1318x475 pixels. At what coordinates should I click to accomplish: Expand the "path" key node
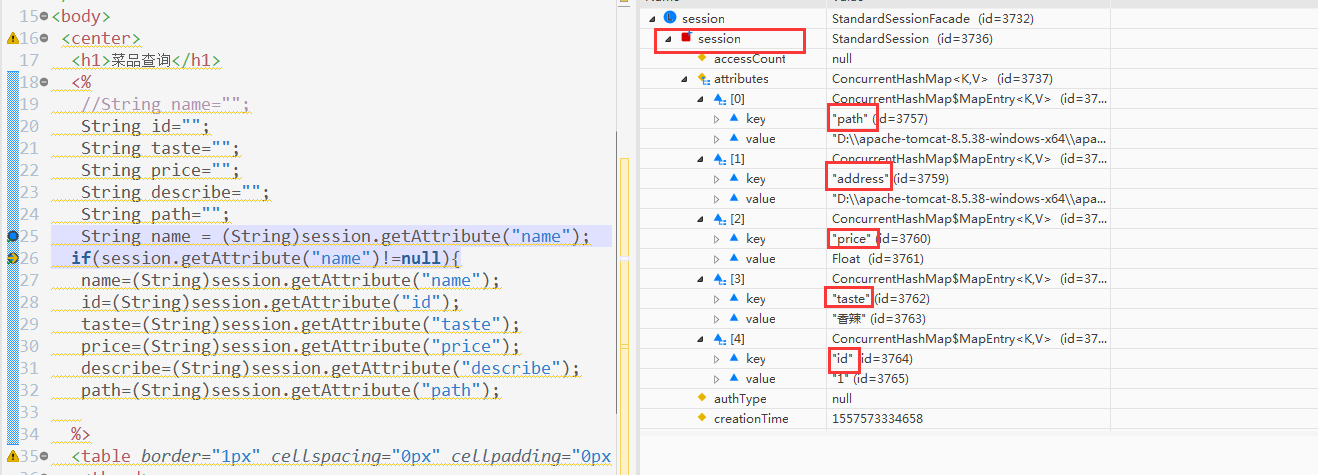(717, 118)
